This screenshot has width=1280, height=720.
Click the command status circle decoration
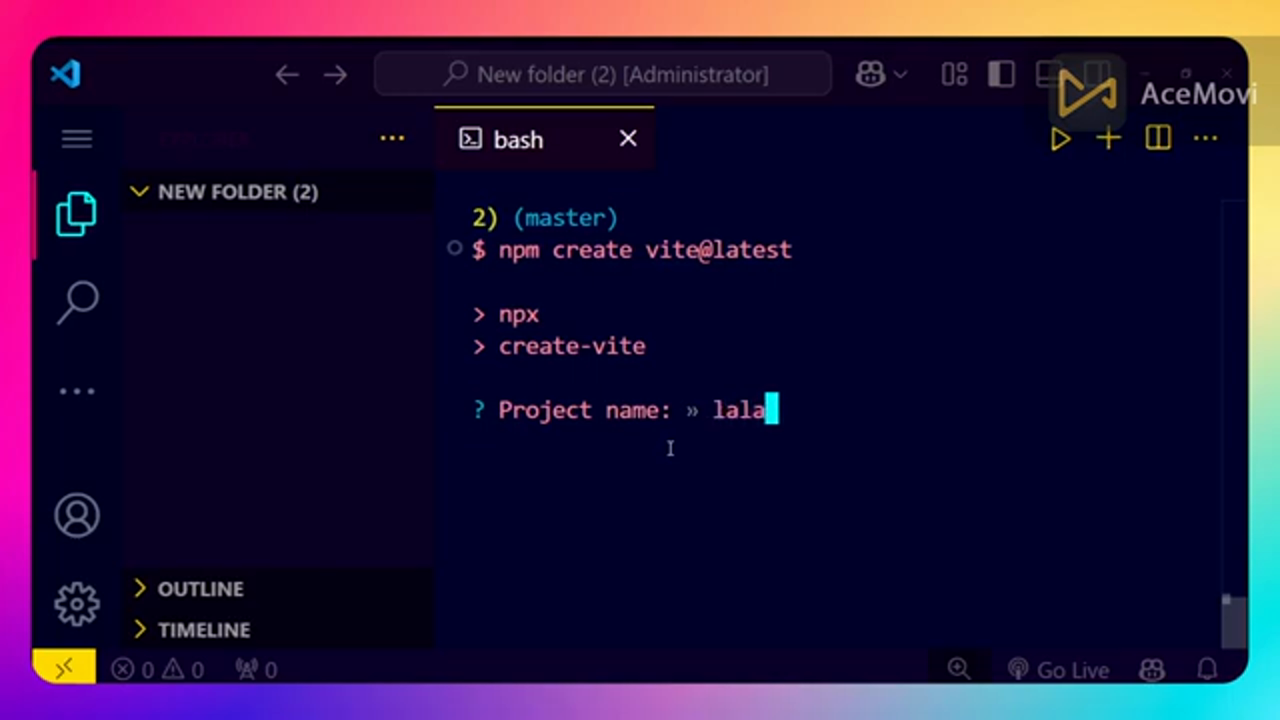(455, 248)
